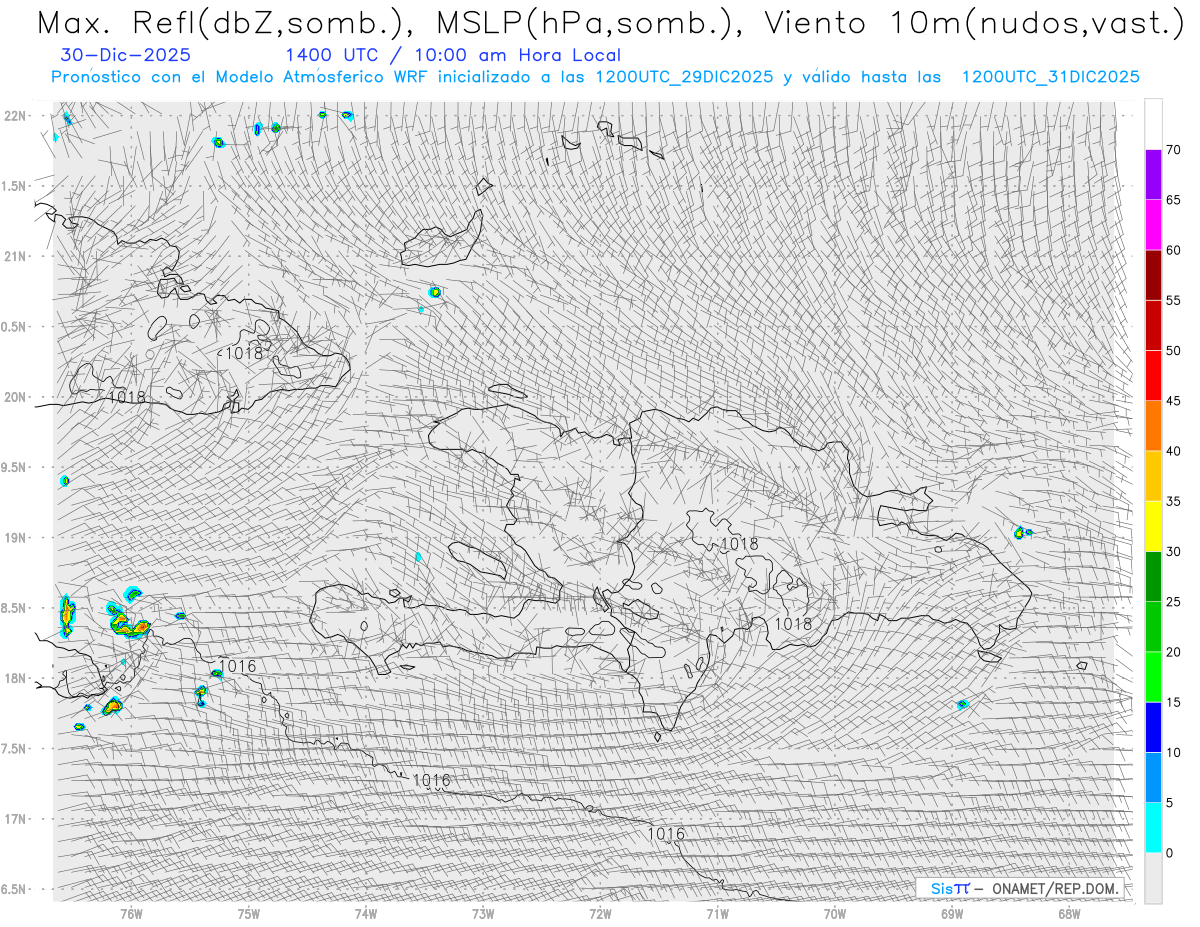Image resolution: width=1200 pixels, height=927 pixels.
Task: Click the map title starting 'Max. Refl(dbZ,somb.)'
Action: point(609,22)
